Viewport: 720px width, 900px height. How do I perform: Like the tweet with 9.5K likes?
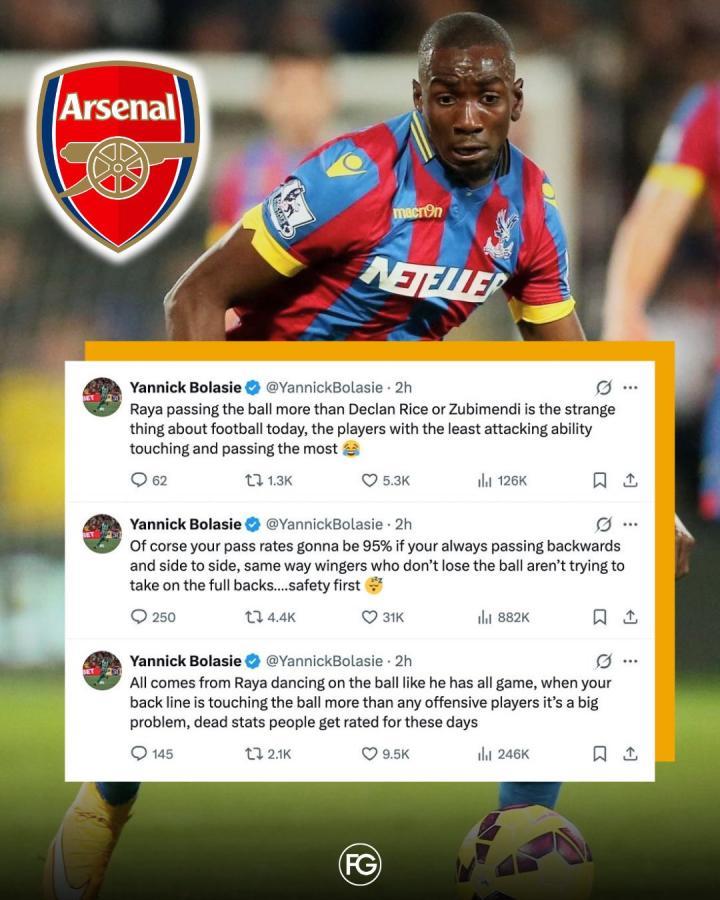click(x=385, y=754)
